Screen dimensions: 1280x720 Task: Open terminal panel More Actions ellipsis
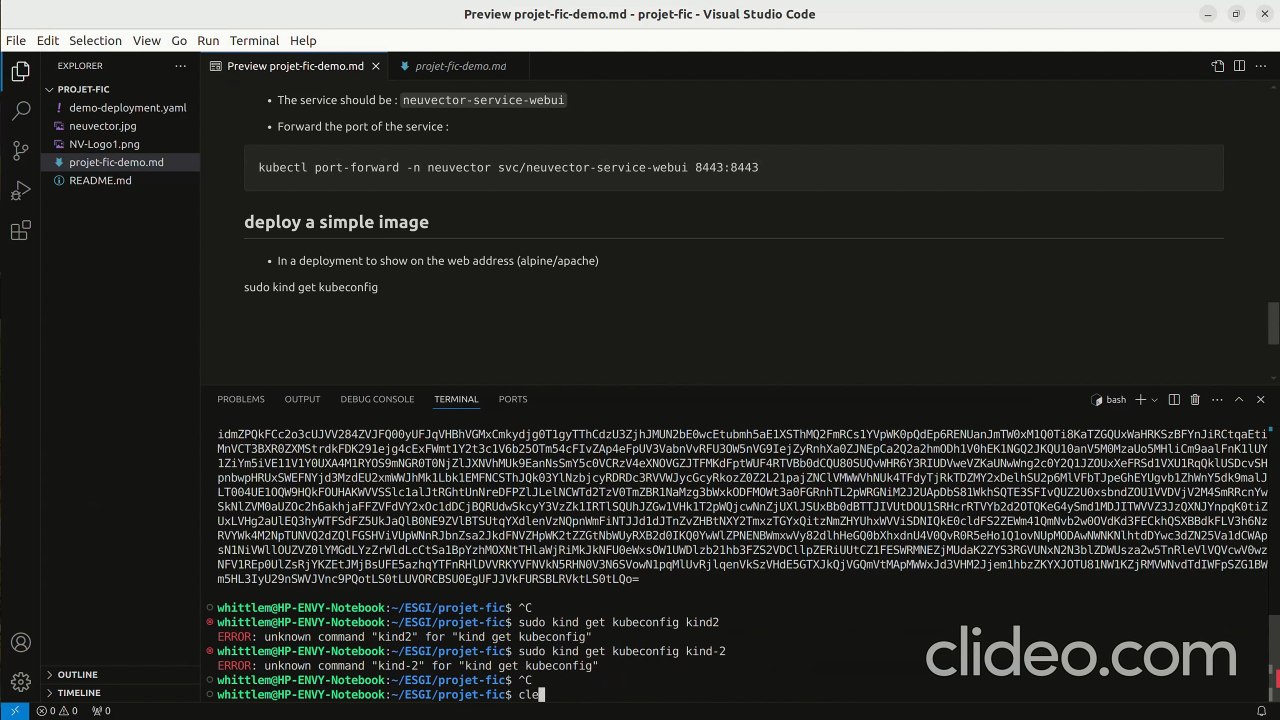tap(1216, 400)
